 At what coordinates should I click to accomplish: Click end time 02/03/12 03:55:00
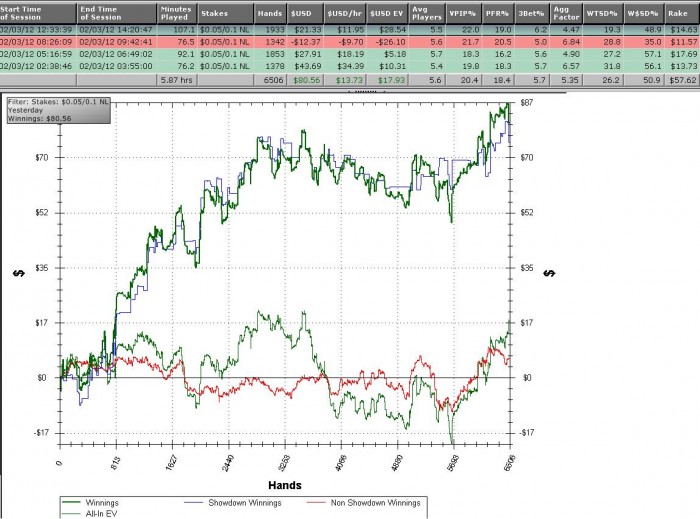(x=116, y=66)
